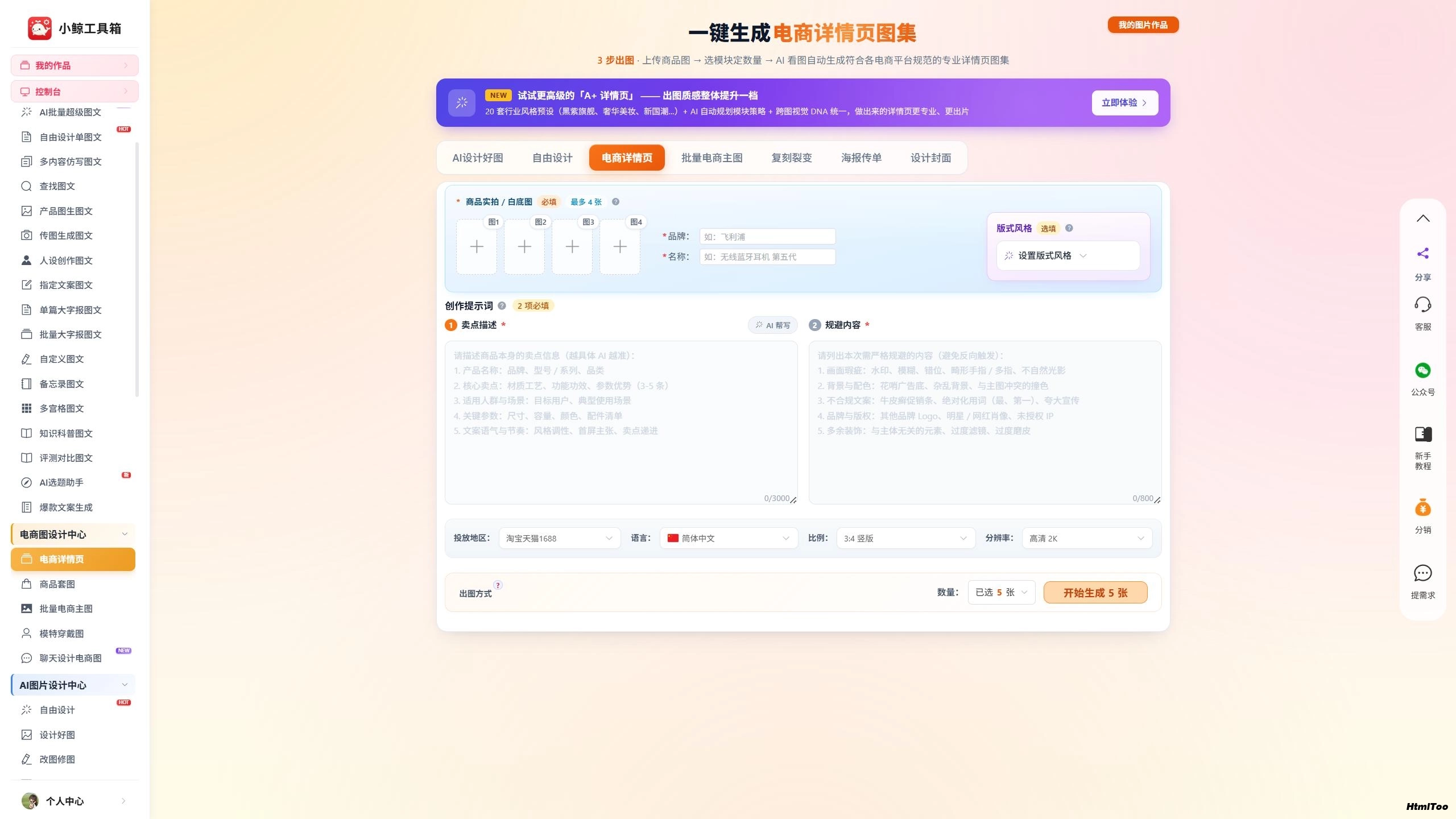Click the 品牌 input field
Screen dimensions: 1456x819
pyautogui.click(x=767, y=237)
